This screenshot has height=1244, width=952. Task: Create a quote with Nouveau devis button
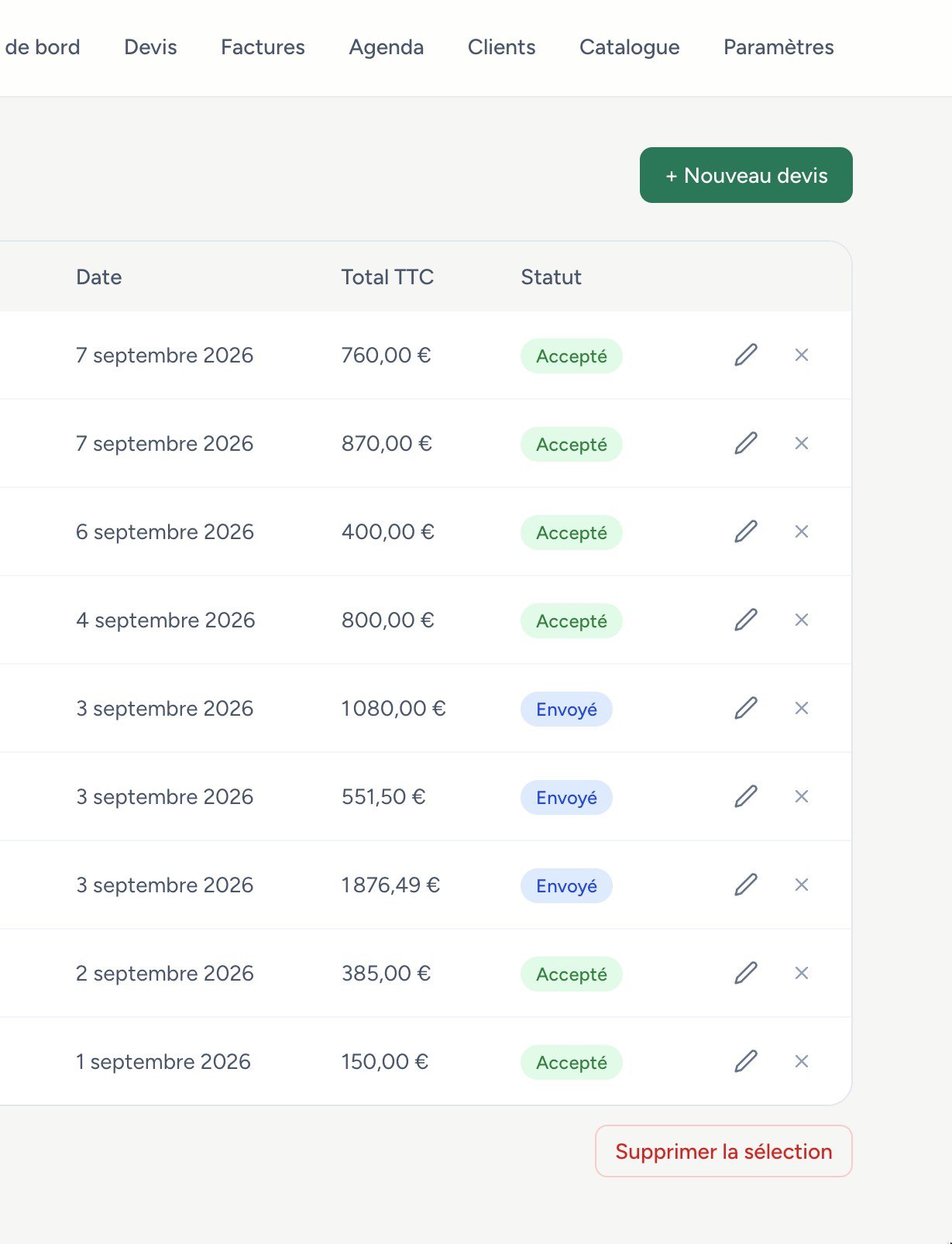tap(746, 175)
